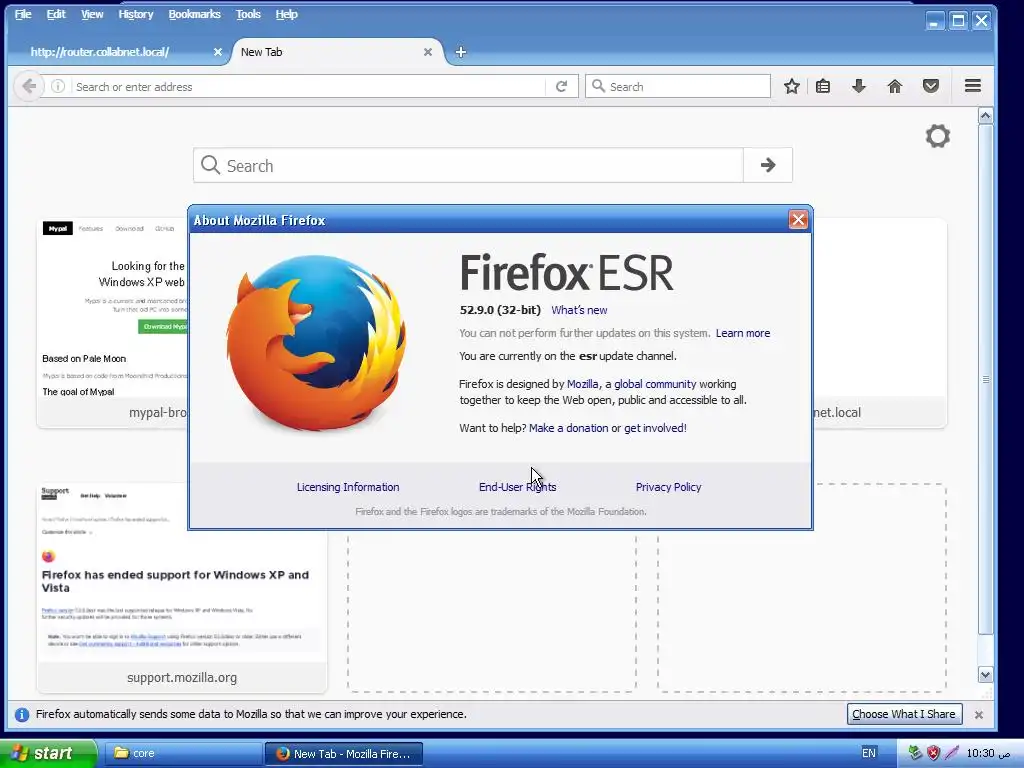The image size is (1024, 768).
Task: Close the About Mozilla Firefox dialog
Action: point(798,219)
